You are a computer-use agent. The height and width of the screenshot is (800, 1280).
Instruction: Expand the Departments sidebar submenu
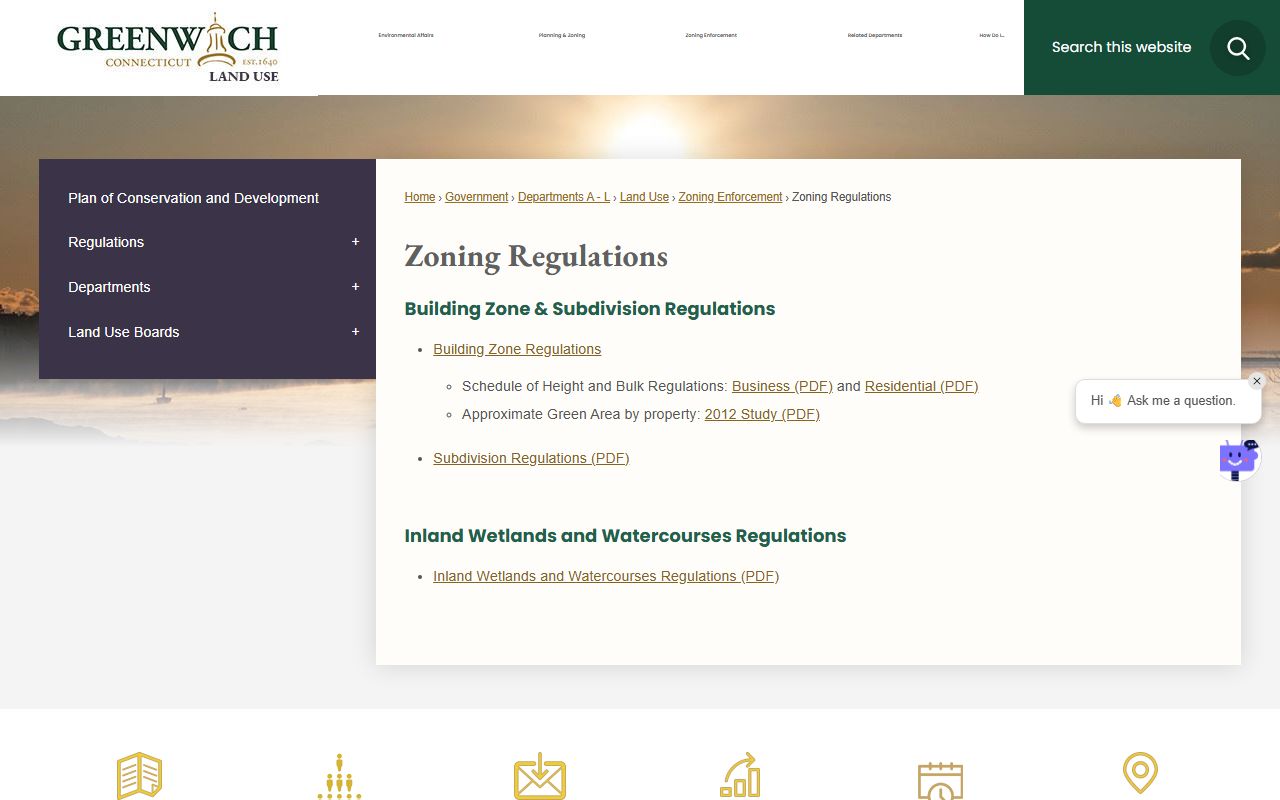click(355, 287)
